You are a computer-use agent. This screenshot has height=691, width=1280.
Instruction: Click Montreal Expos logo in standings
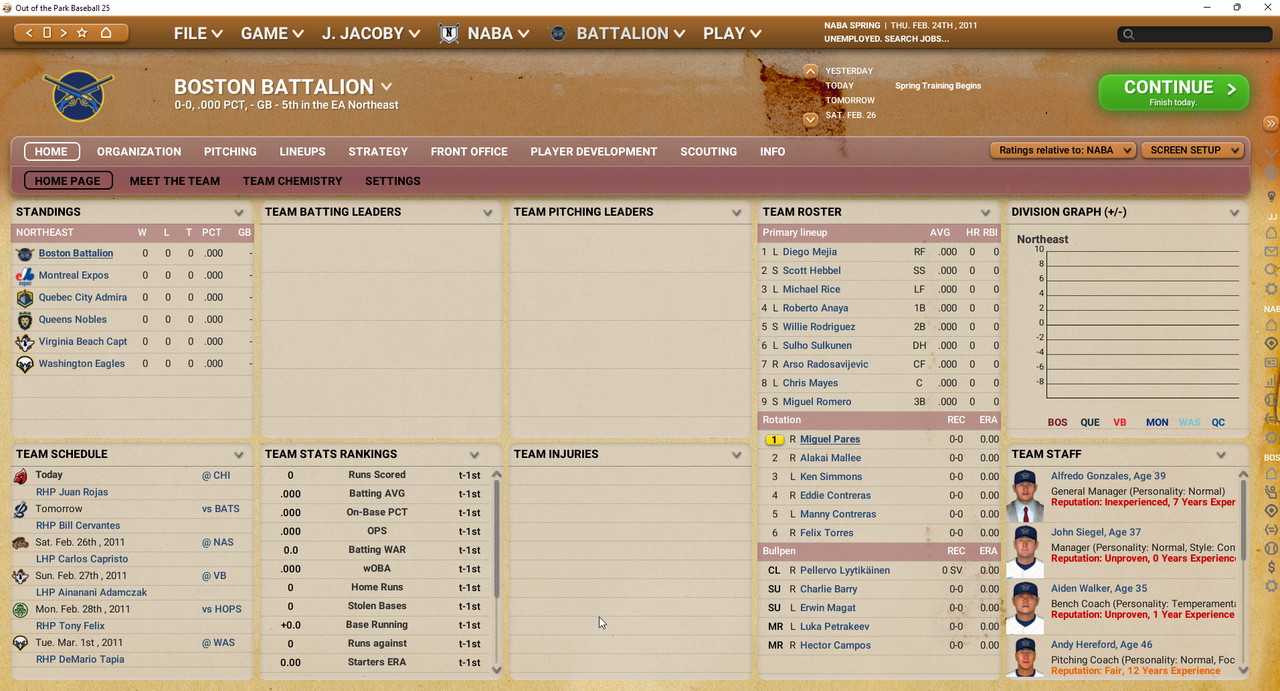[x=25, y=275]
